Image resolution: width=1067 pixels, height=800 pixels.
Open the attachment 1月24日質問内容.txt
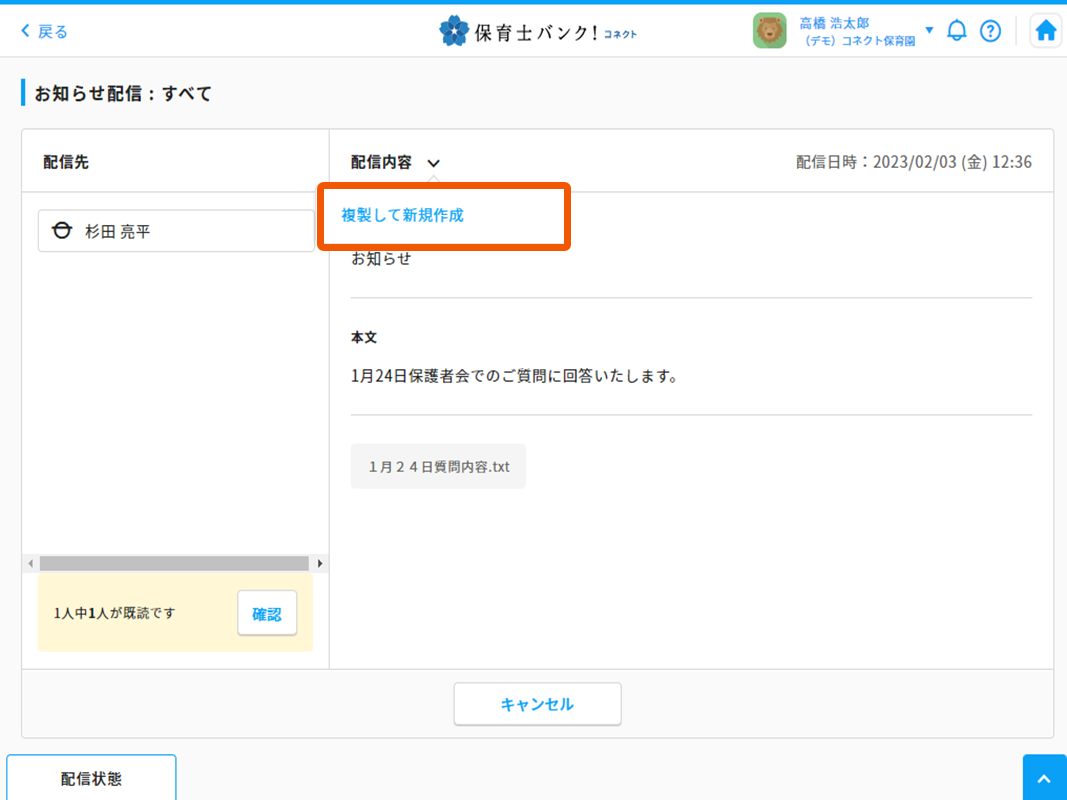438,467
